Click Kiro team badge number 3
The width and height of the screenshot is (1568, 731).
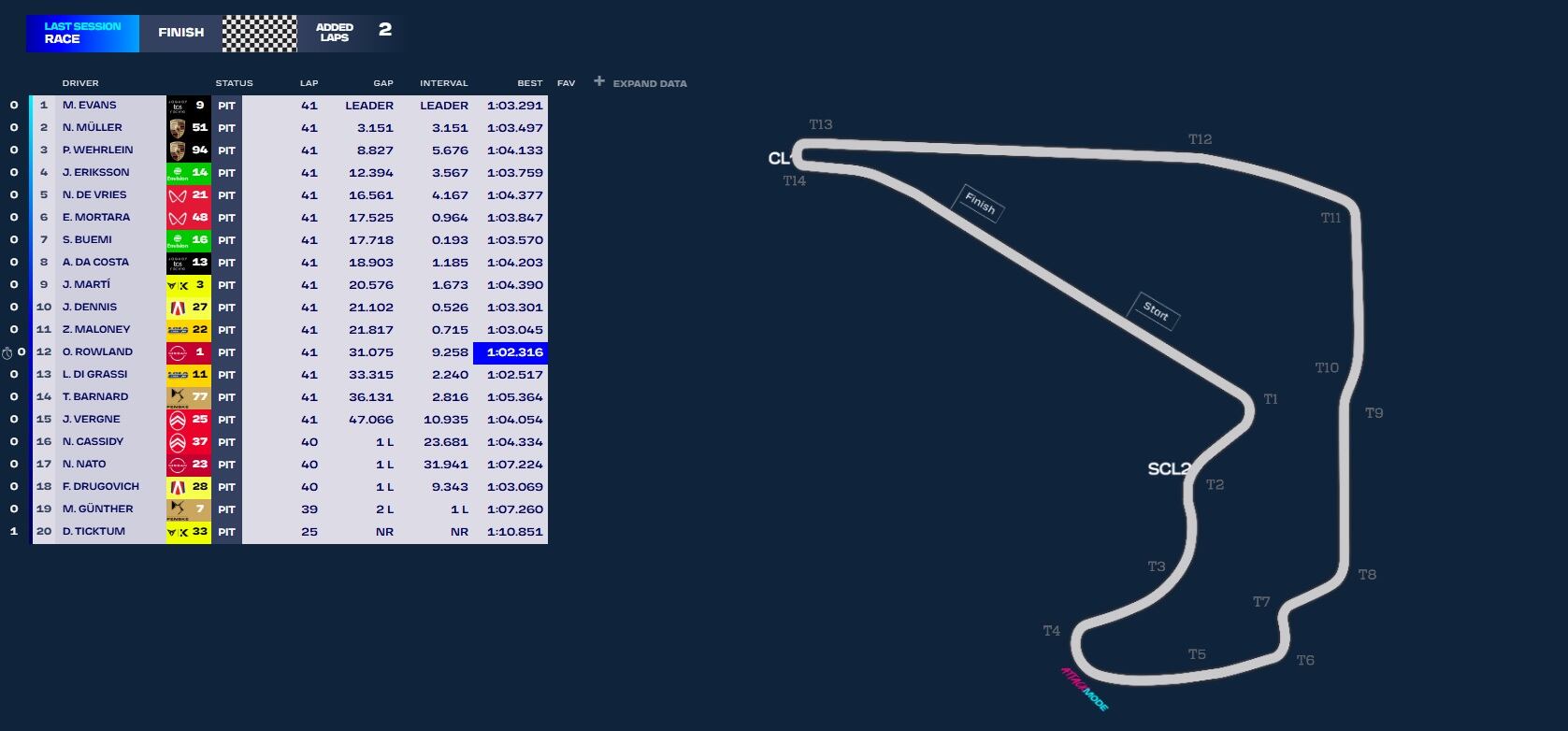[188, 285]
